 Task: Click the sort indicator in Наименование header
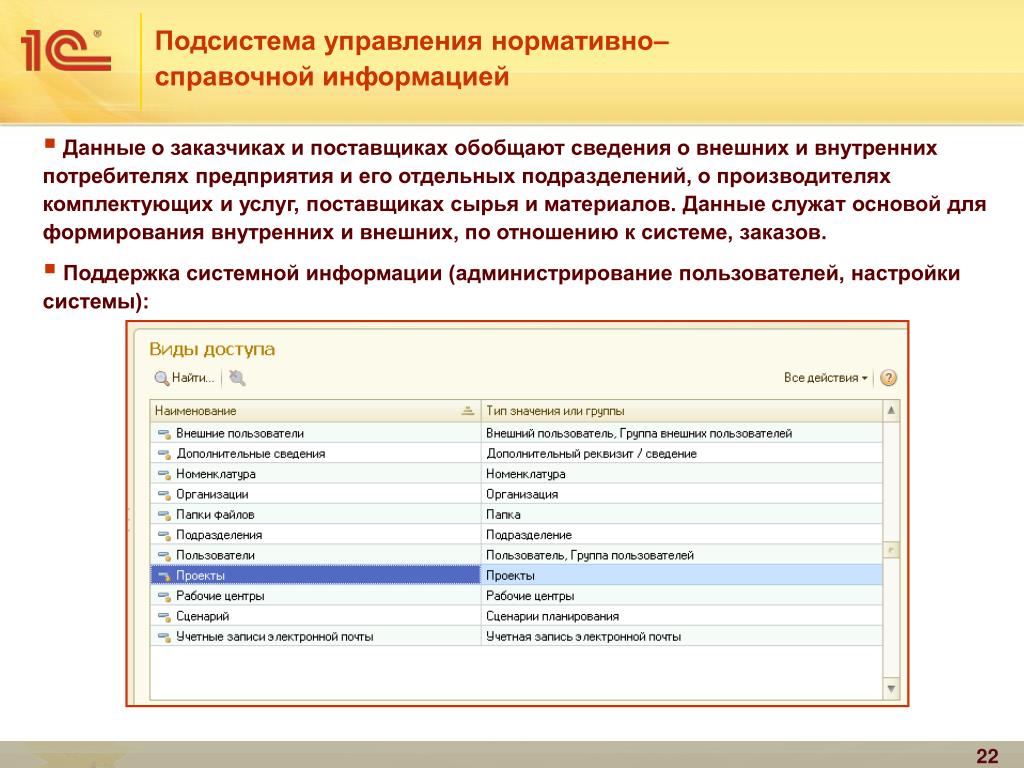468,411
